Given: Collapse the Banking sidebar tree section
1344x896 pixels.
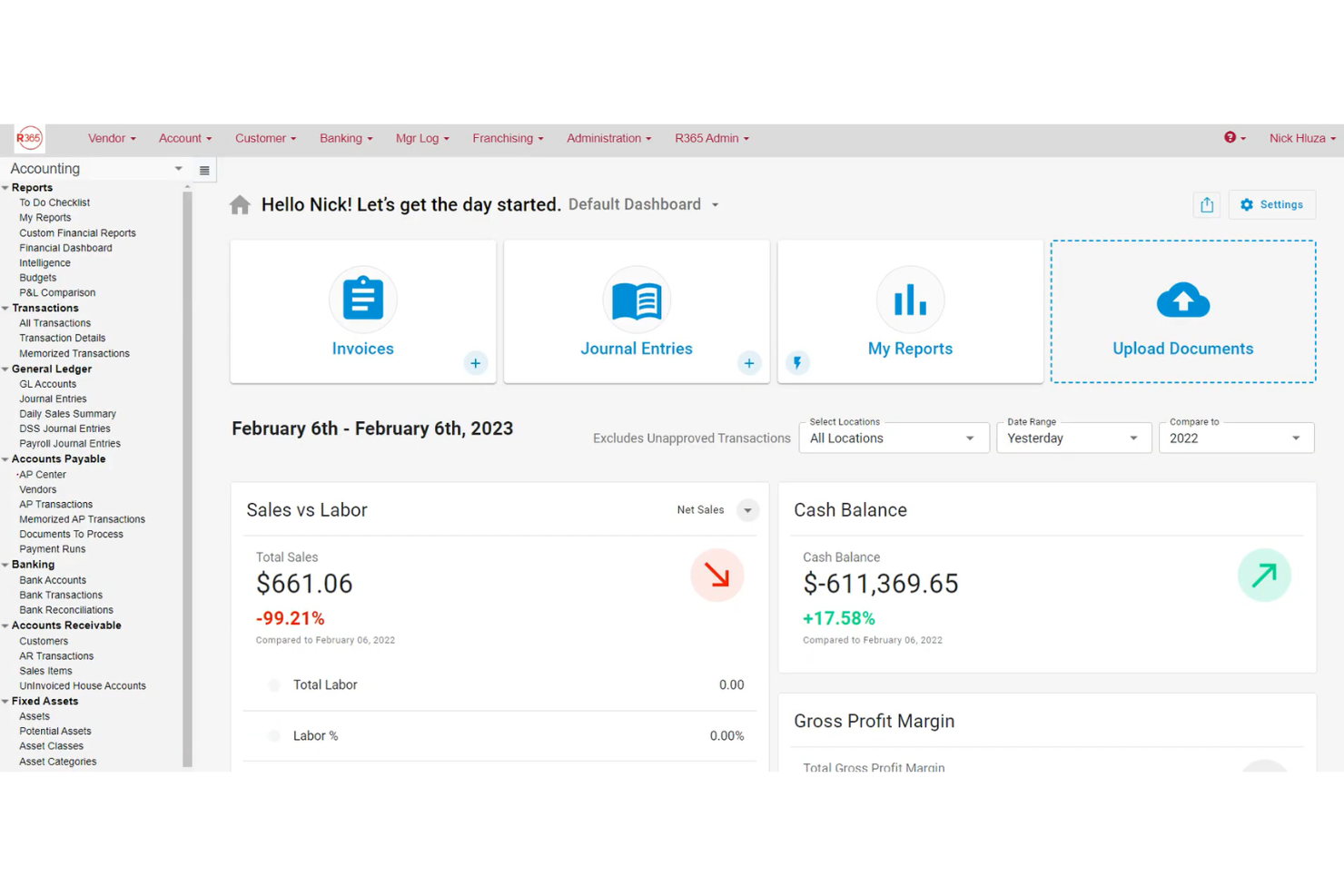Looking at the screenshot, I should (x=5, y=565).
